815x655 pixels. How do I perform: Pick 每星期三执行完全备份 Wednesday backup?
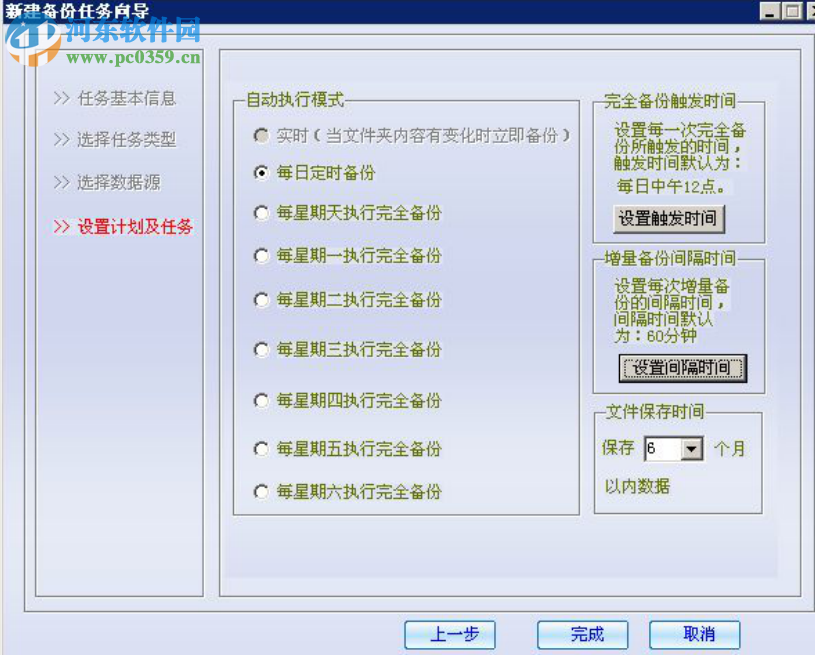coord(261,349)
